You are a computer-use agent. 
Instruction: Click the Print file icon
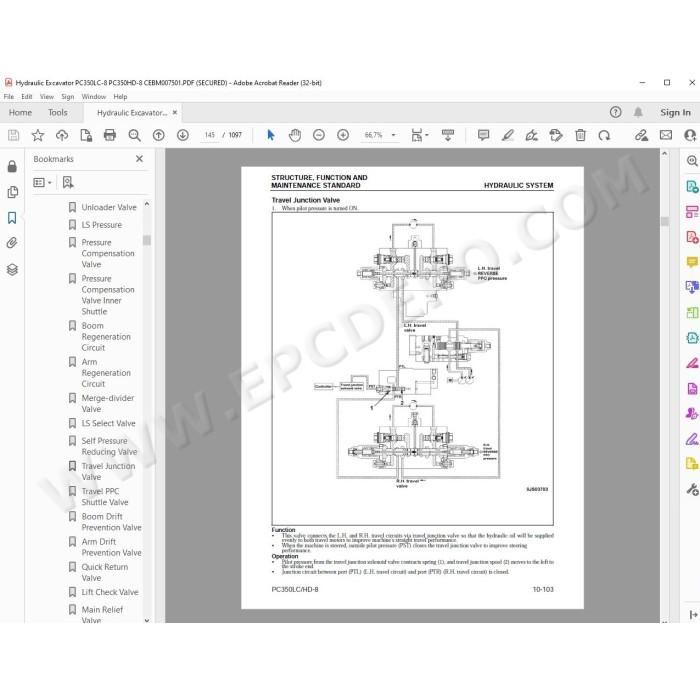[x=109, y=135]
